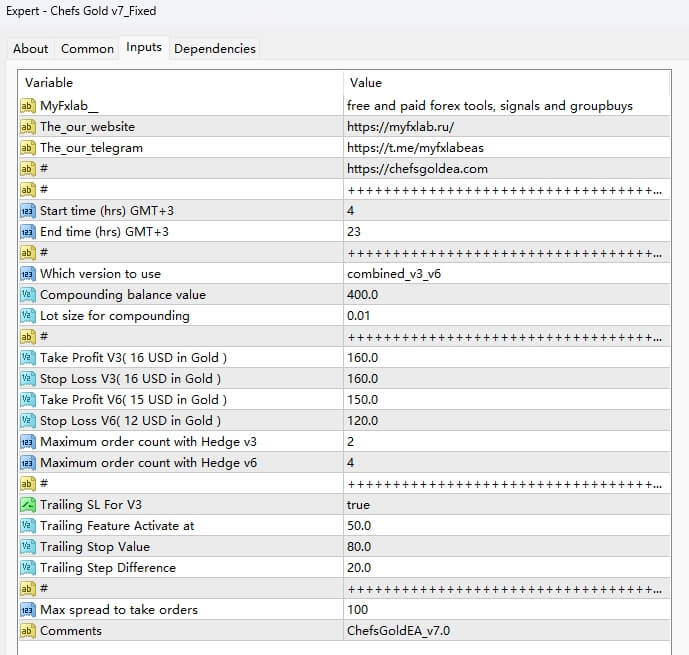
Task: Click the boolean icon beside Trailing SL For V3
Action: [x=28, y=505]
